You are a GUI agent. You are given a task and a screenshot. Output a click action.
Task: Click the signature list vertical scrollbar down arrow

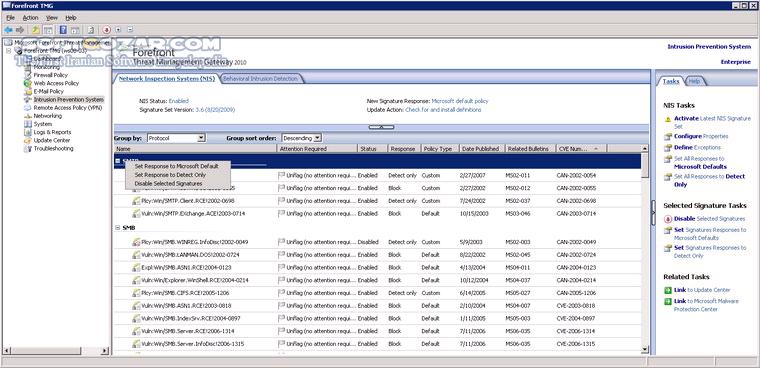(644, 349)
